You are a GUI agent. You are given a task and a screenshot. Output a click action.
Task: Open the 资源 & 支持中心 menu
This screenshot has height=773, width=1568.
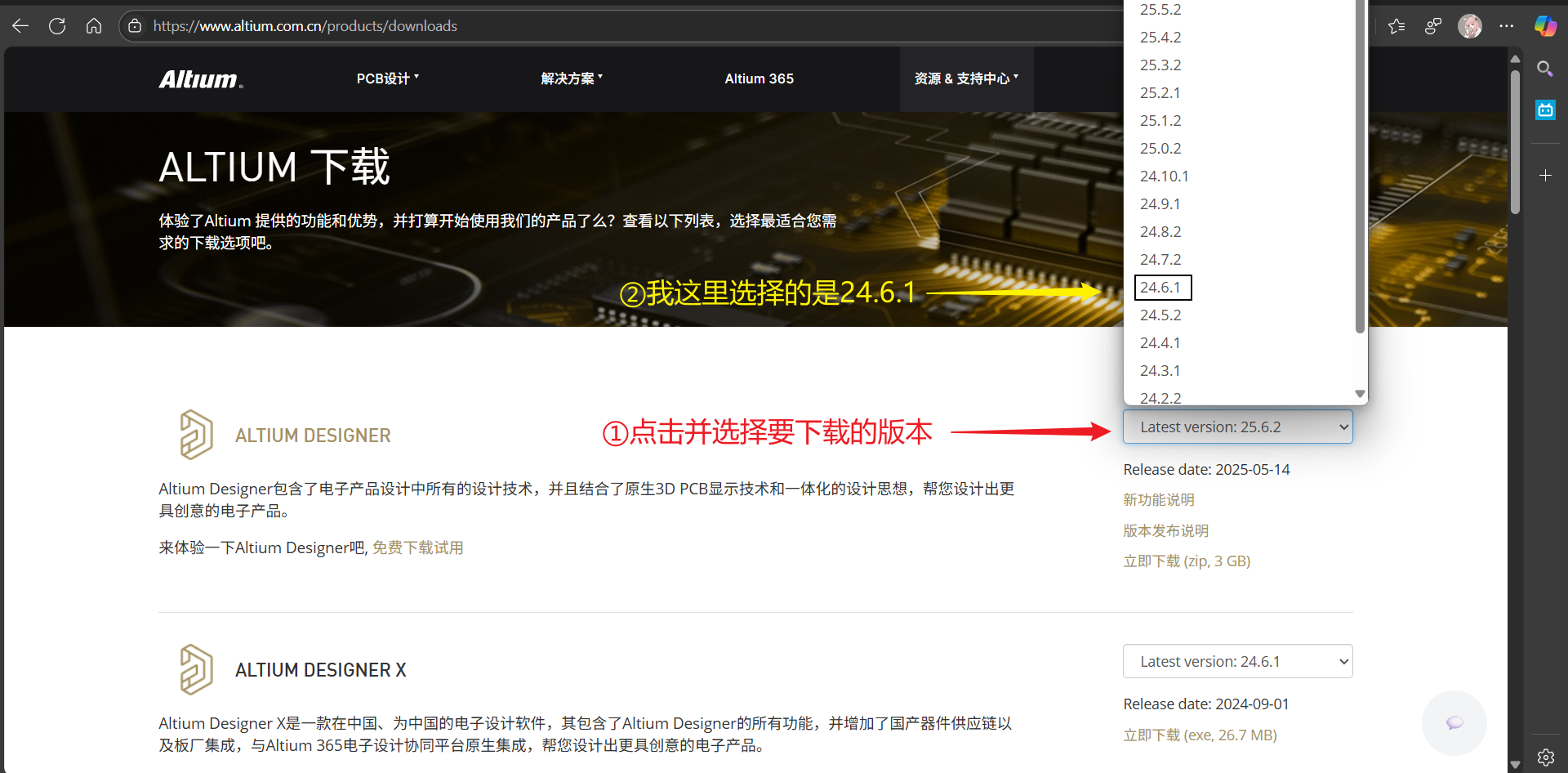tap(966, 78)
